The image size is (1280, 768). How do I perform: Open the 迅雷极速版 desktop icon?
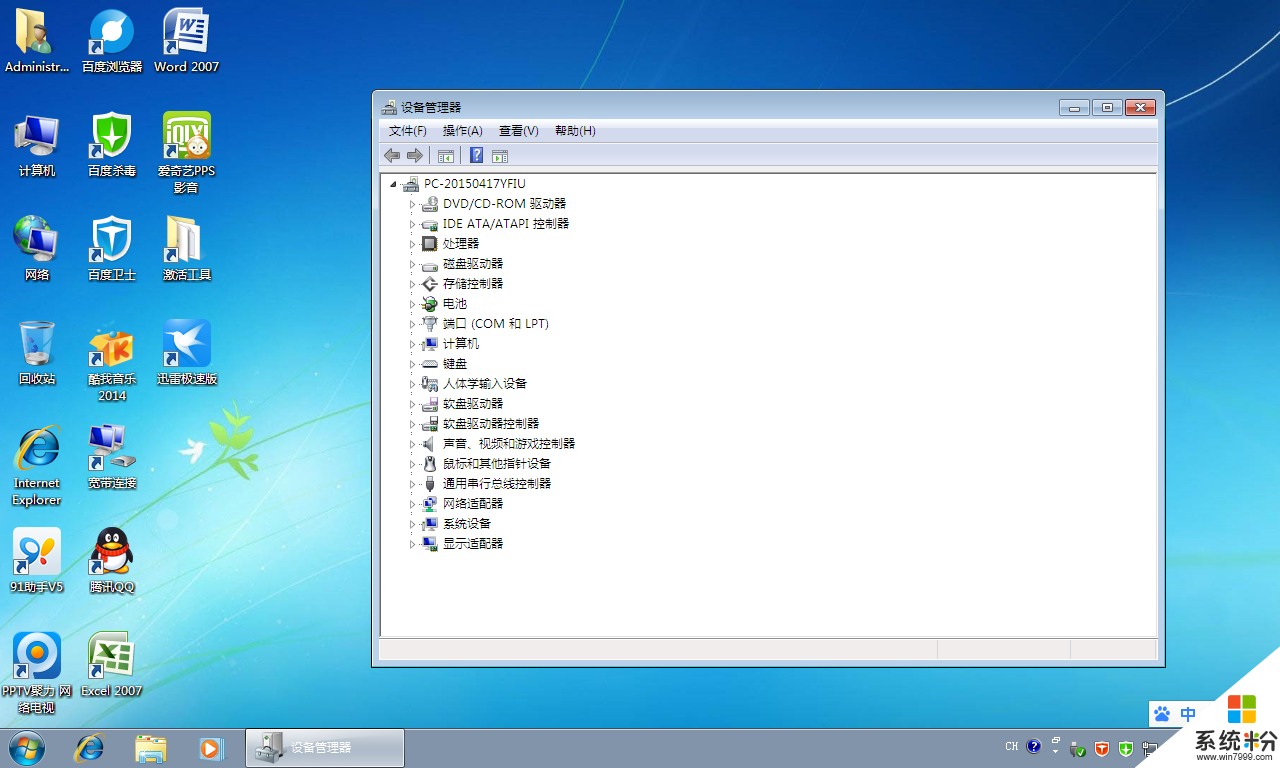point(187,345)
